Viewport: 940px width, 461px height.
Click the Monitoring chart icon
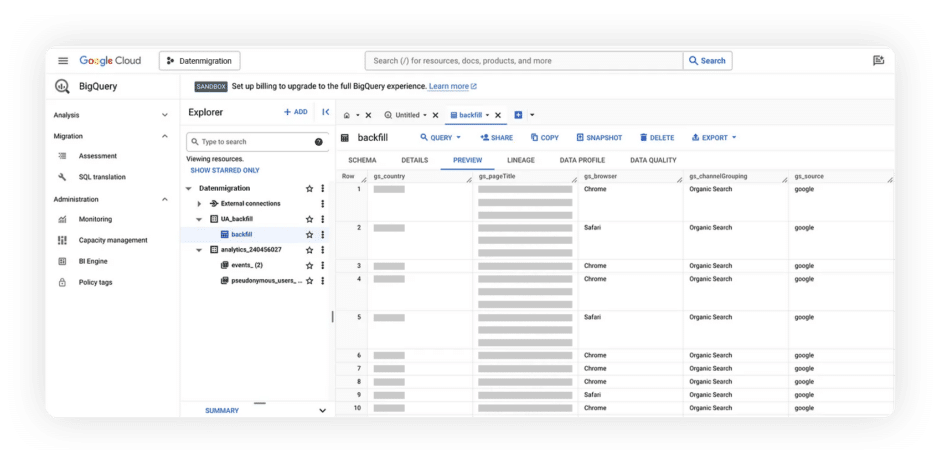click(62, 219)
